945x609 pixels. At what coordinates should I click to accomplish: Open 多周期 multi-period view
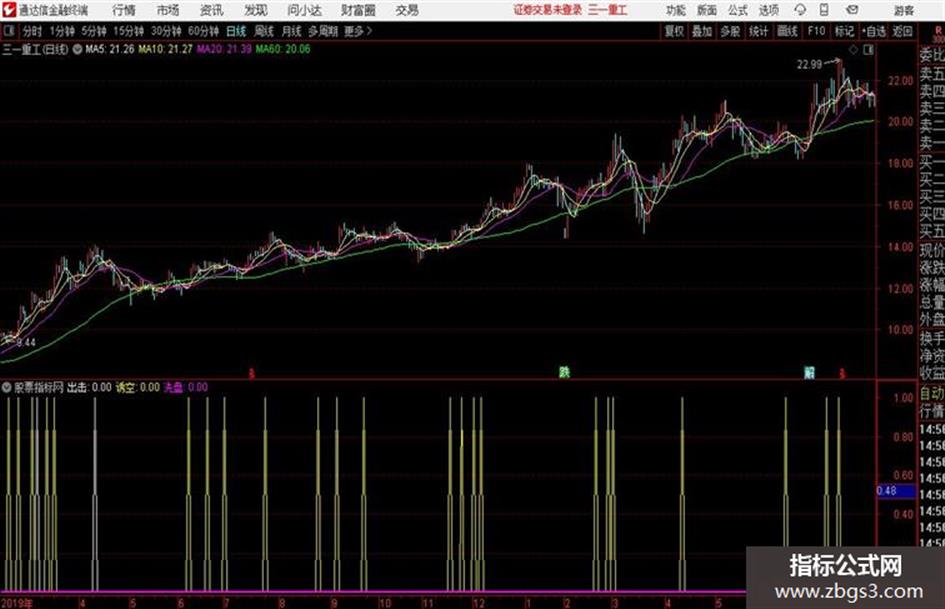323,31
